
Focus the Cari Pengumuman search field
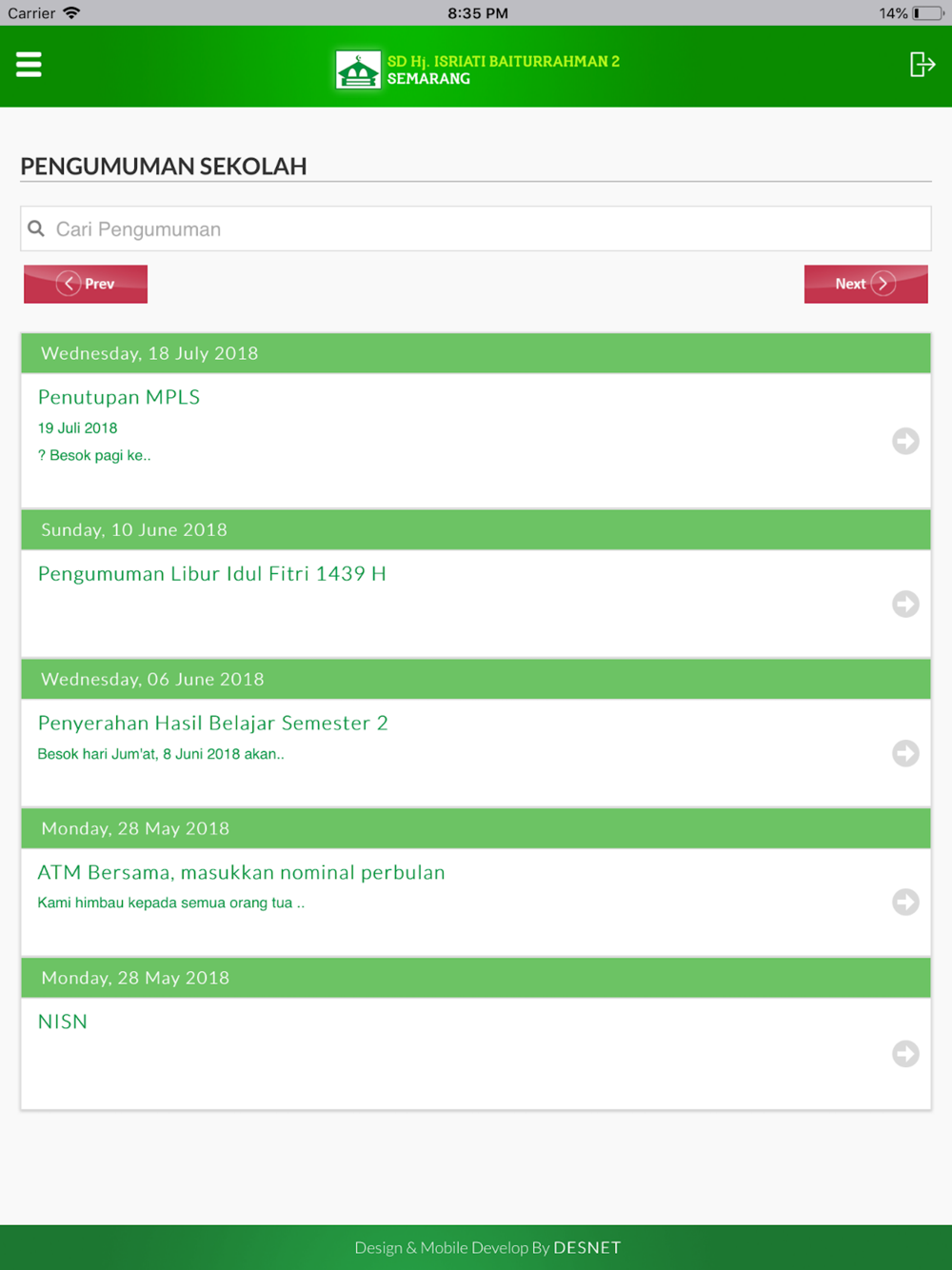[x=476, y=228]
